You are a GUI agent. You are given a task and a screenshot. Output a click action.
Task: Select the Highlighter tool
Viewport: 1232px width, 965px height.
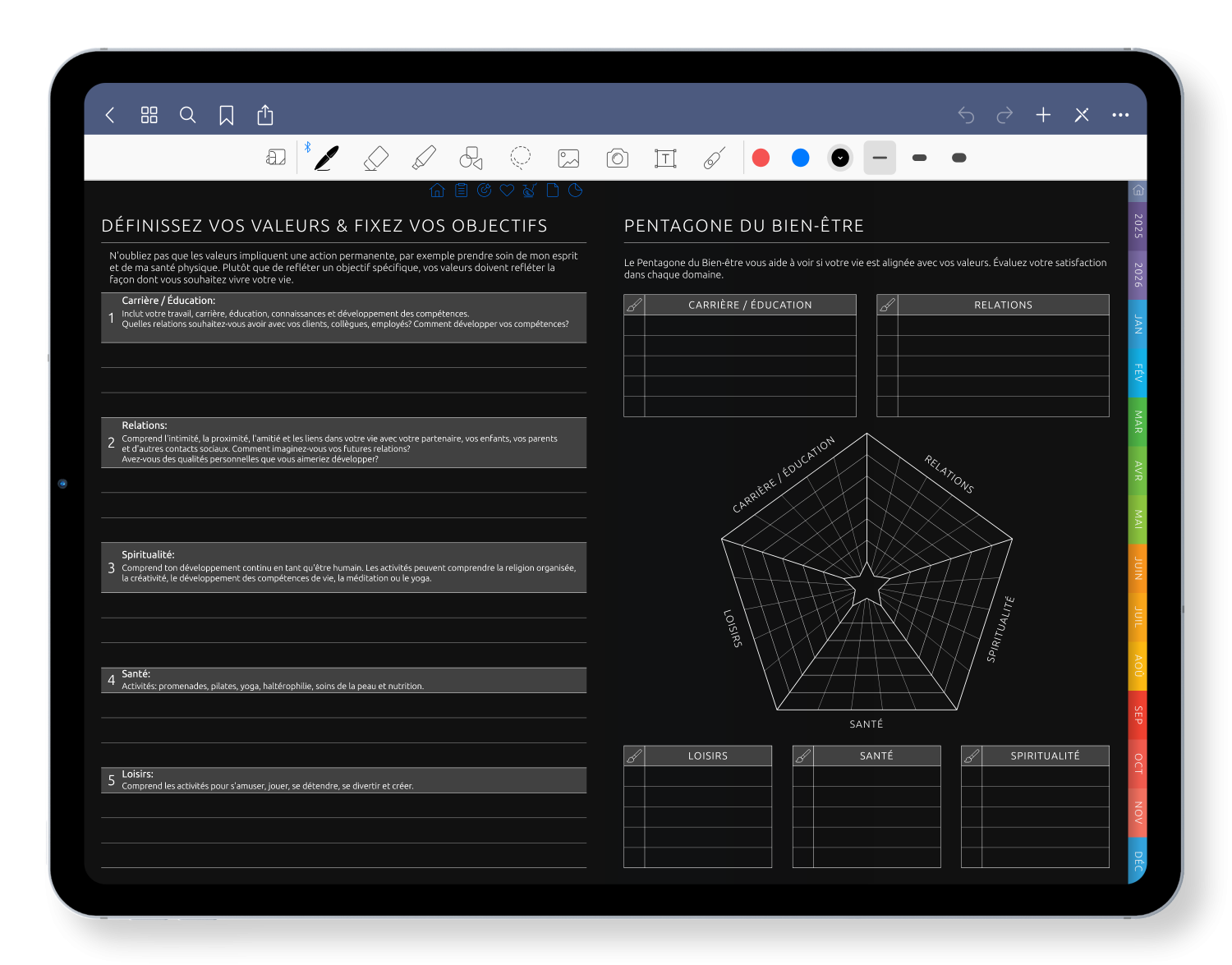(424, 158)
